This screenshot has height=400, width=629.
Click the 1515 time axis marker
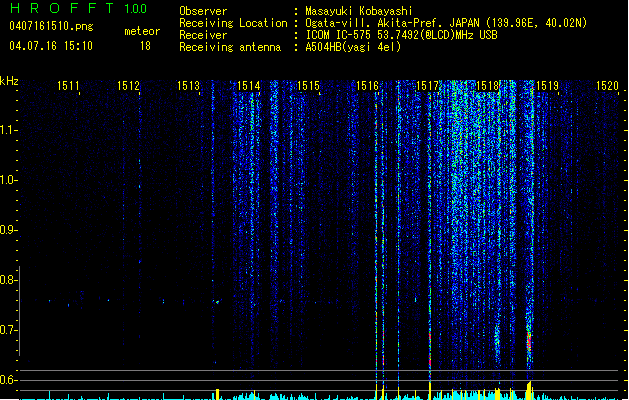pos(308,86)
